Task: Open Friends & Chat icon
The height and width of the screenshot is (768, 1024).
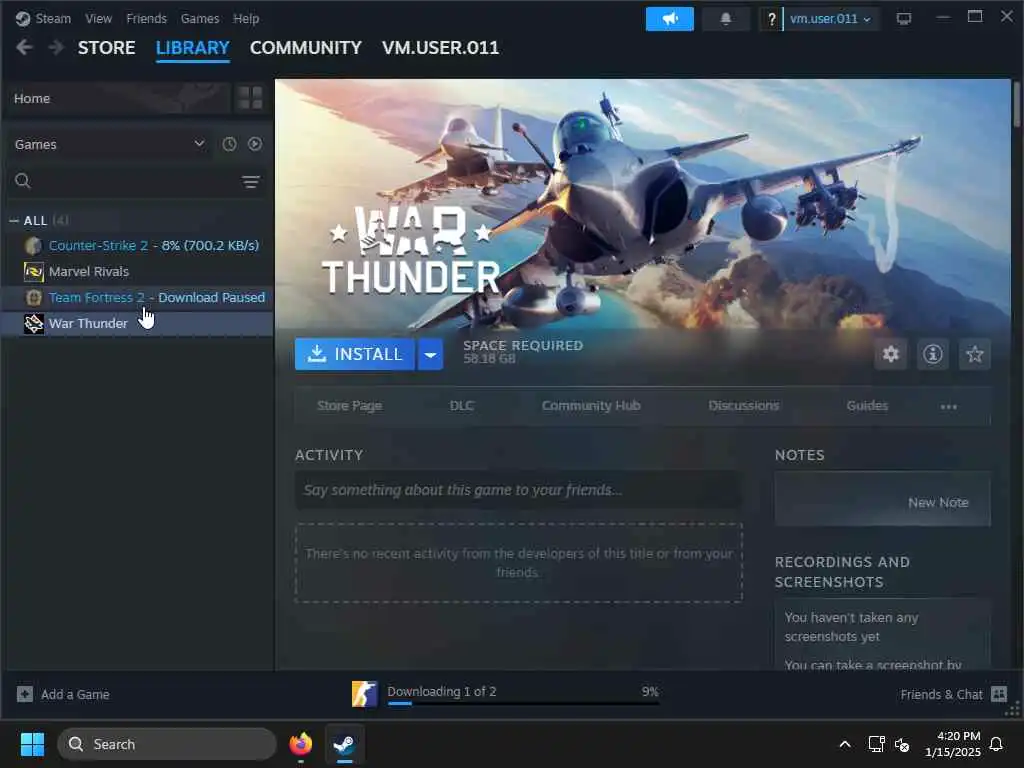Action: tap(999, 694)
